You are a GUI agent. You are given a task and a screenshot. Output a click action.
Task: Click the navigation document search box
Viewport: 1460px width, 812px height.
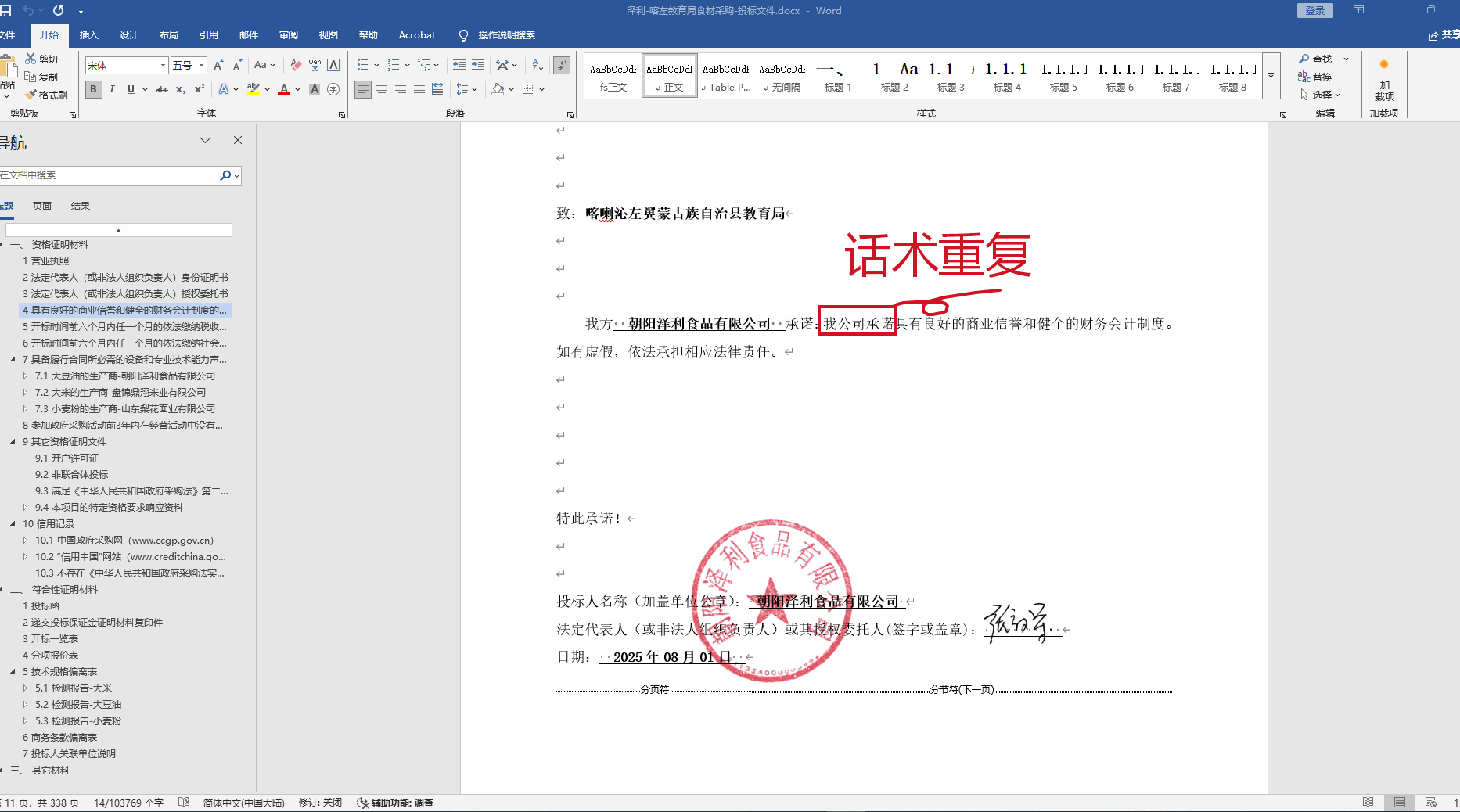click(110, 175)
